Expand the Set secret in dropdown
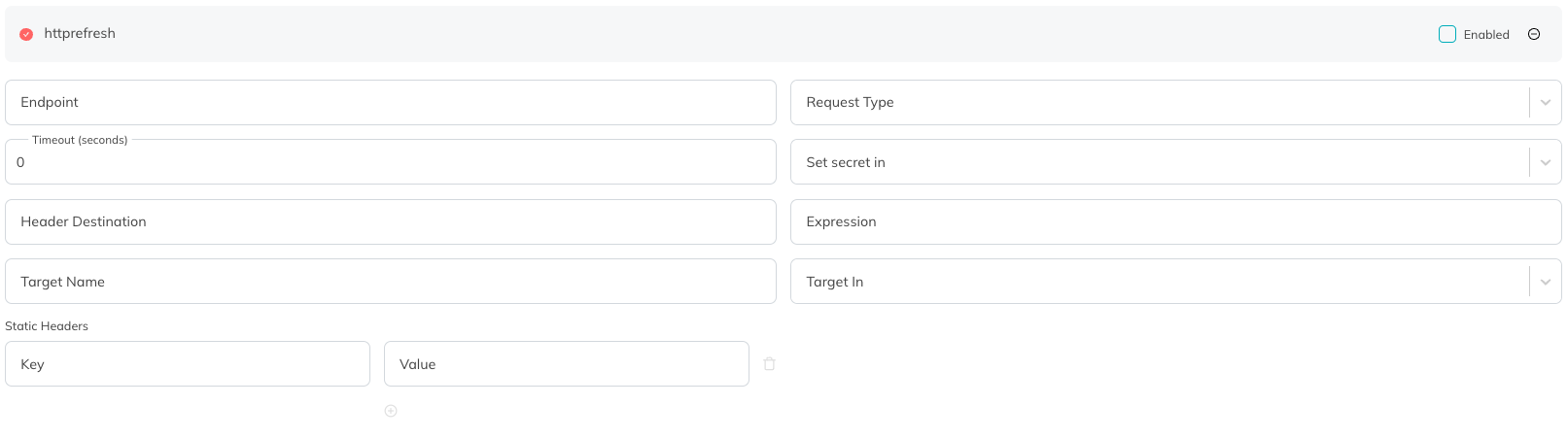The image size is (1568, 439). coord(1176,162)
